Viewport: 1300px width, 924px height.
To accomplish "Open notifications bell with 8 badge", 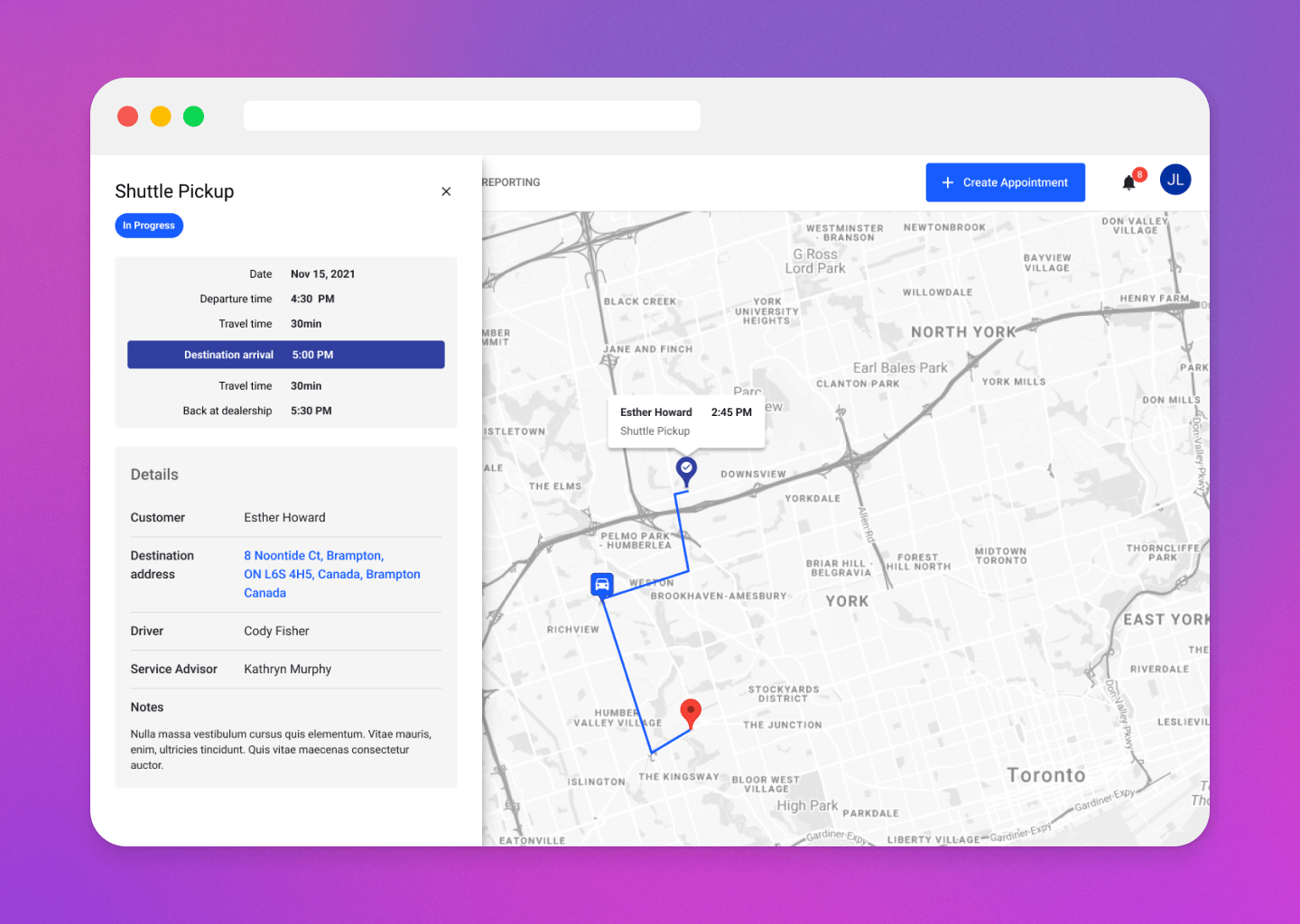I will 1128,182.
